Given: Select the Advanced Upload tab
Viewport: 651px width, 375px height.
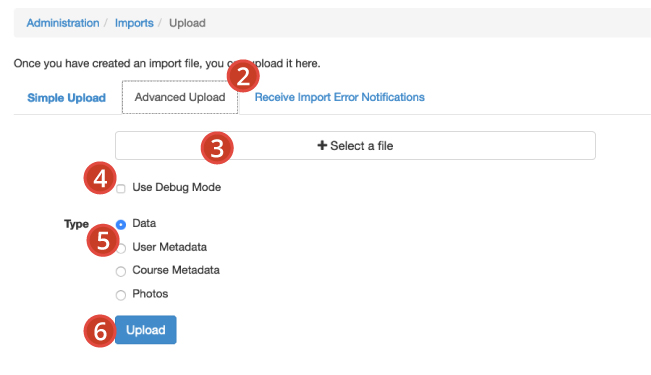Looking at the screenshot, I should pos(180,97).
